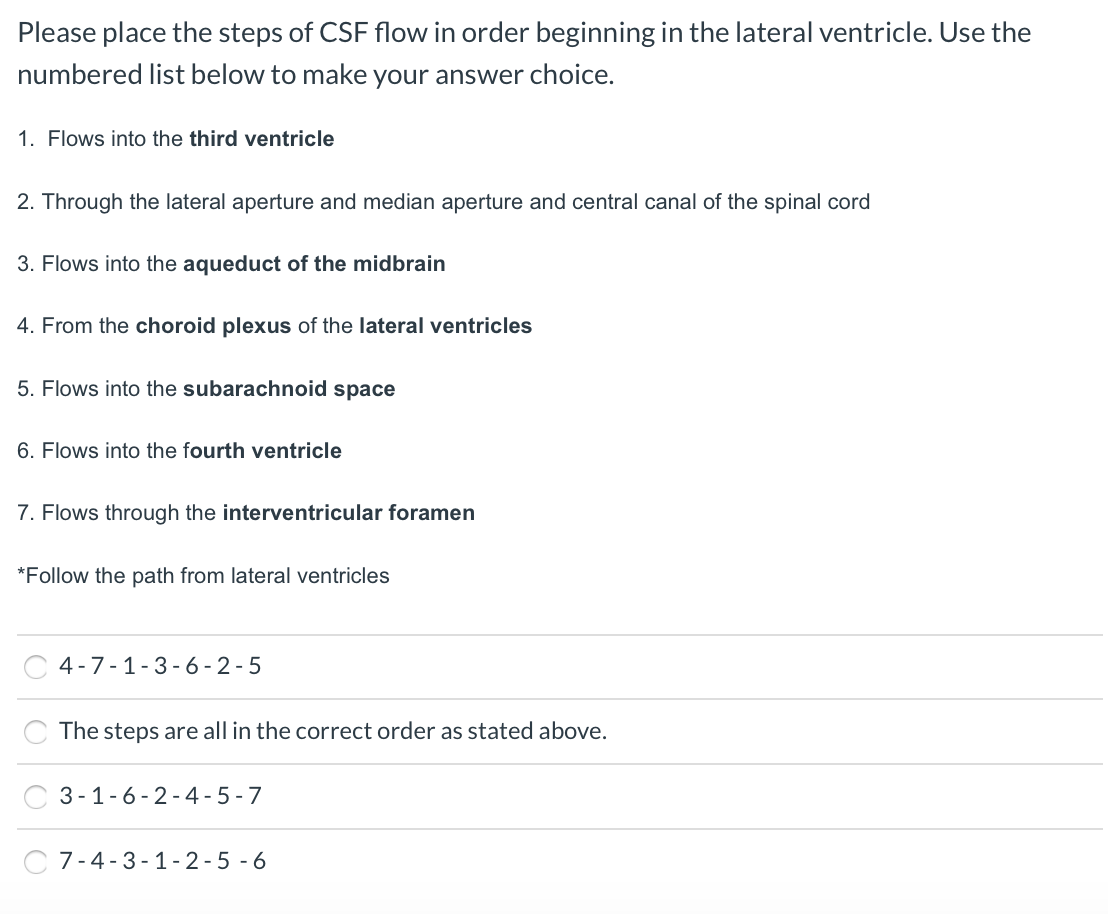Select answer choice 3-1-6-2-4-5-7
Screen dimensions: 1108x914
coord(35,796)
